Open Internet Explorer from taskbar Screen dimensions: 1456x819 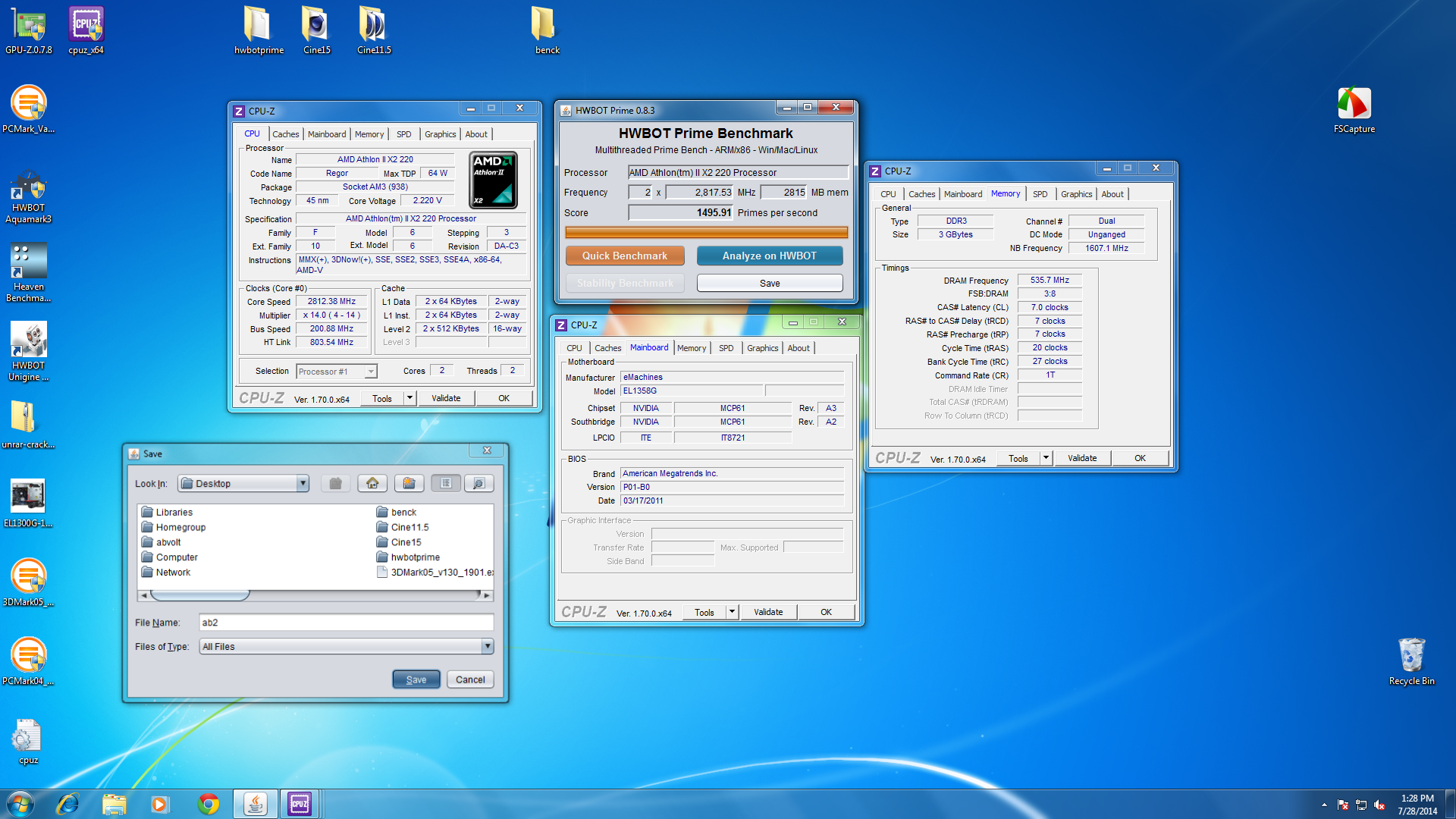point(67,804)
